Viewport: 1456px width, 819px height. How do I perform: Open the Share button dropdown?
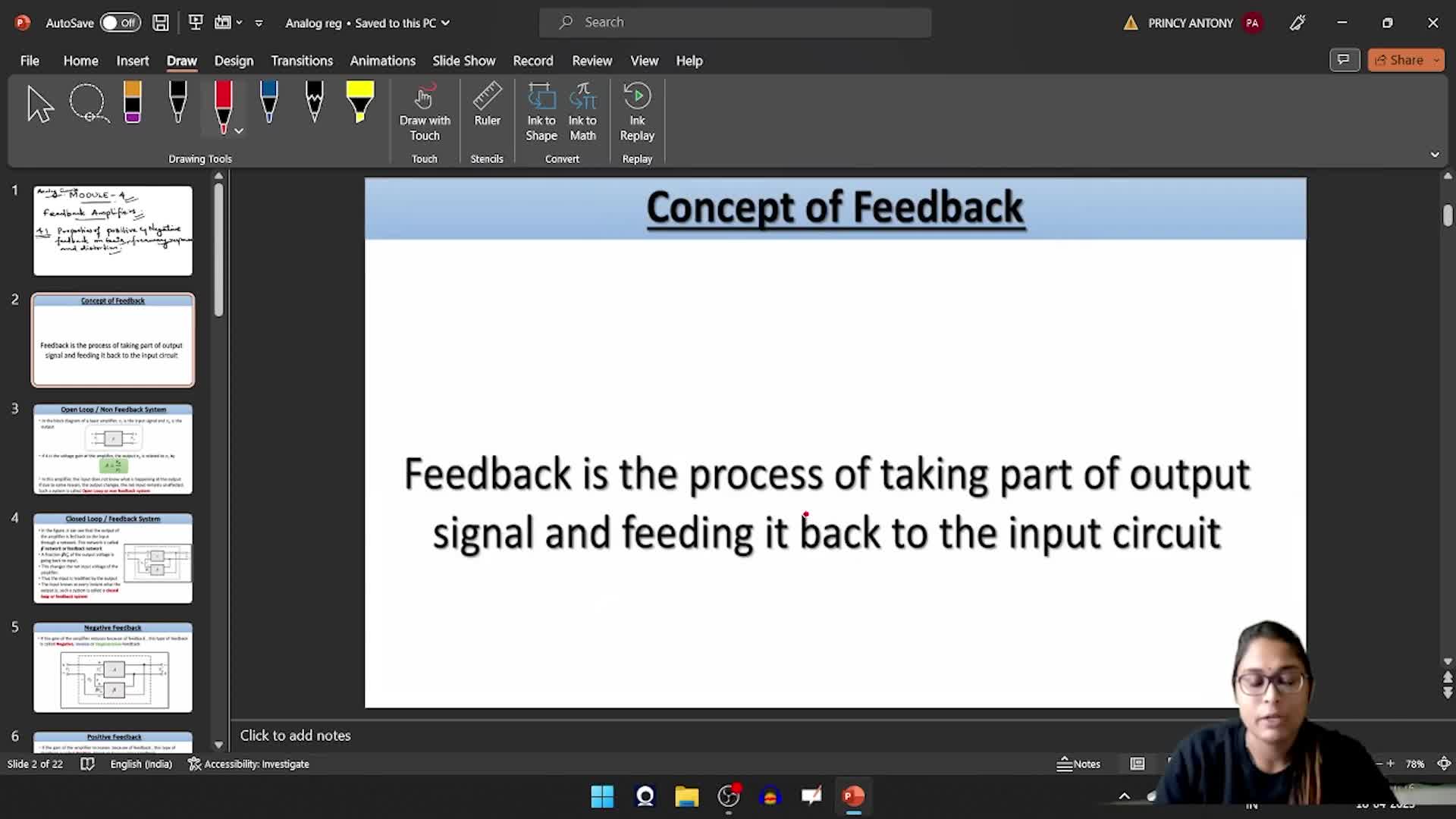pyautogui.click(x=1436, y=60)
